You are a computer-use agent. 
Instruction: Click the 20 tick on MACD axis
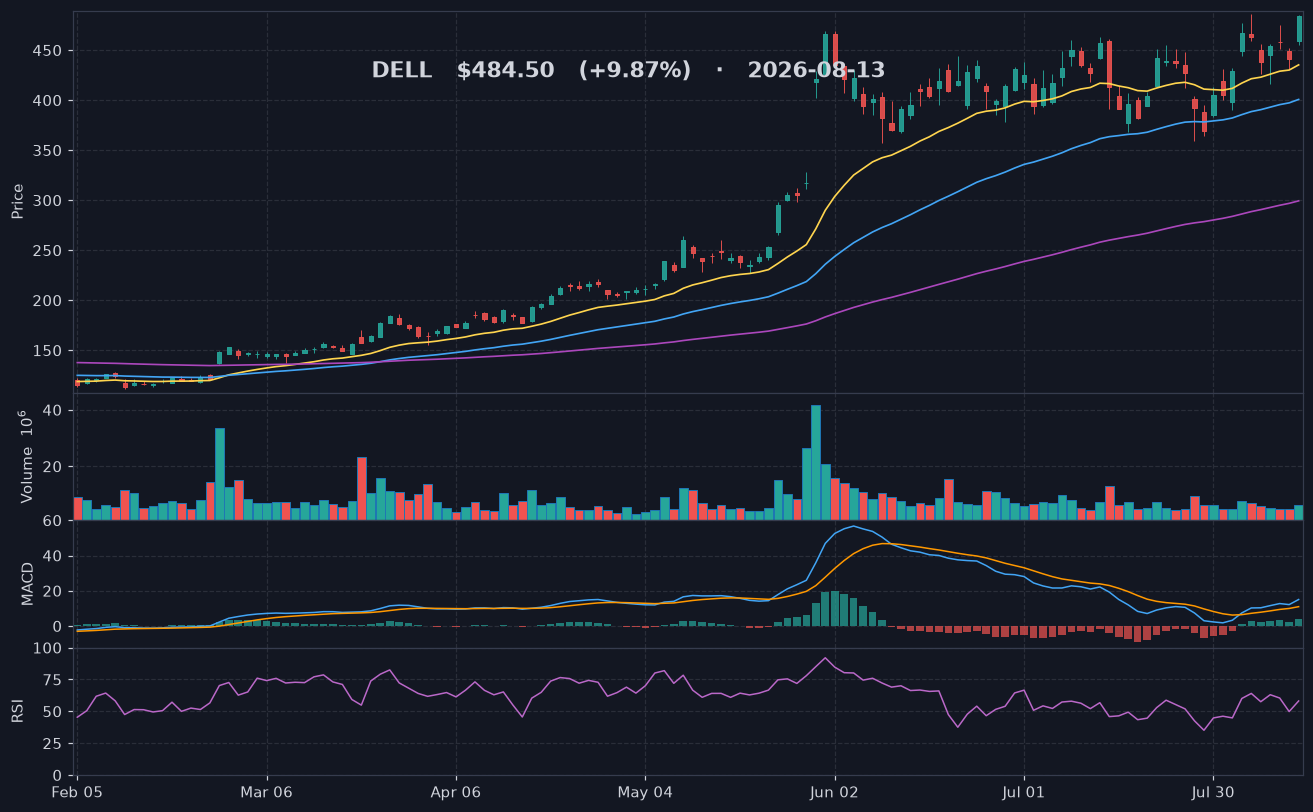click(x=53, y=591)
